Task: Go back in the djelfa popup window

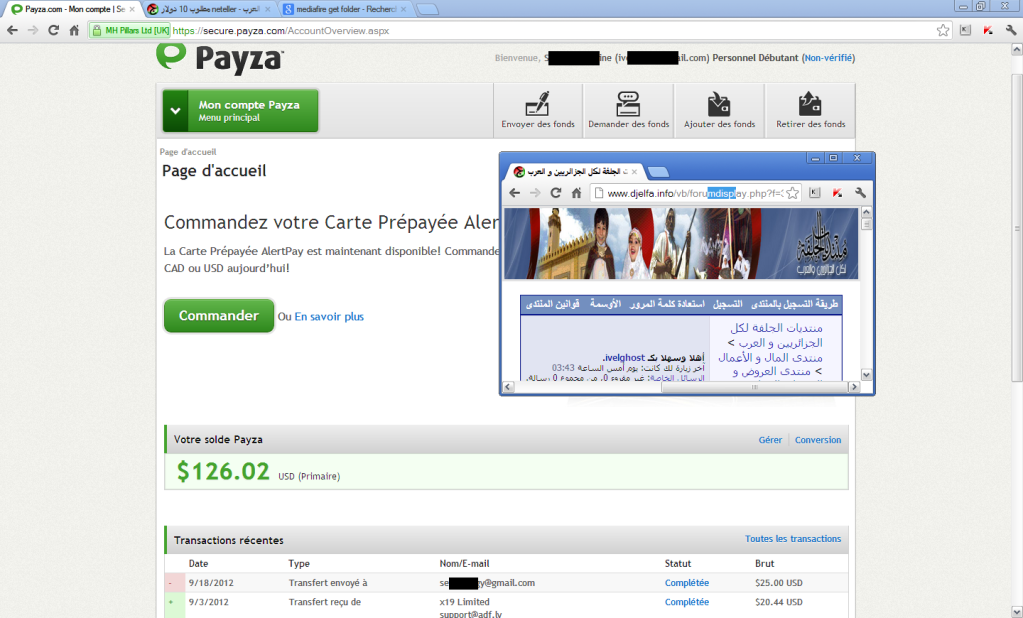Action: coord(514,193)
